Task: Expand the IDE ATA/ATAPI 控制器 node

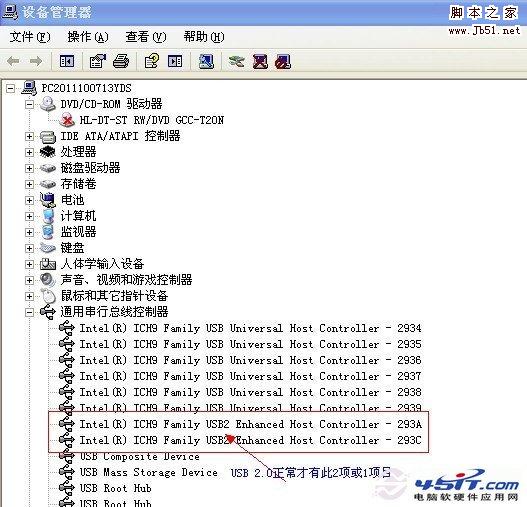Action: point(30,136)
